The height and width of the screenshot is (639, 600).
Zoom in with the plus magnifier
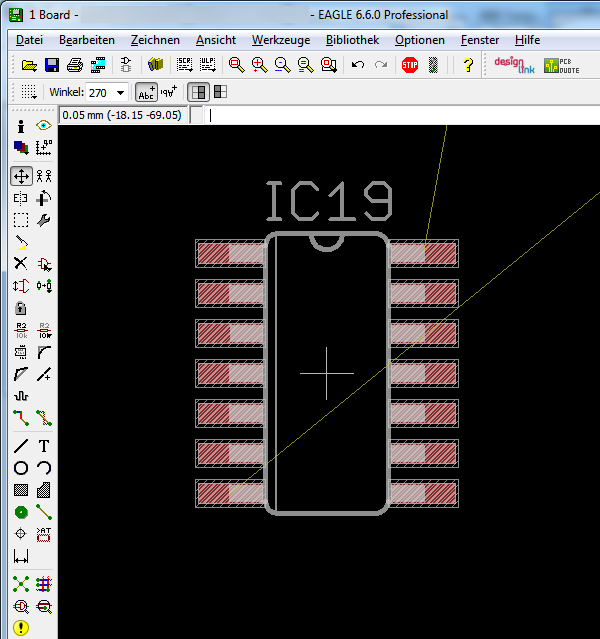coord(259,65)
